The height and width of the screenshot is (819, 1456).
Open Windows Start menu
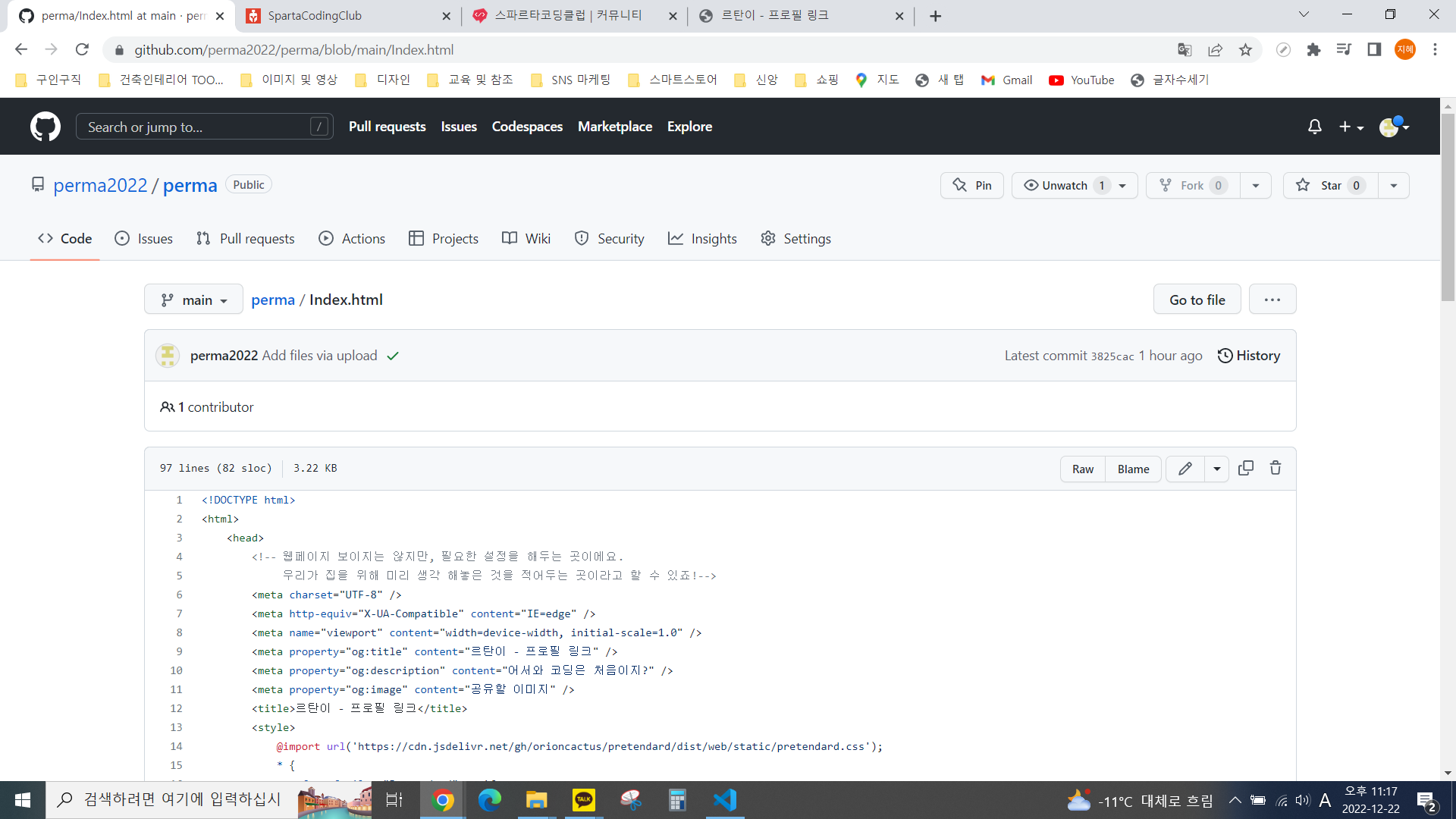23,800
